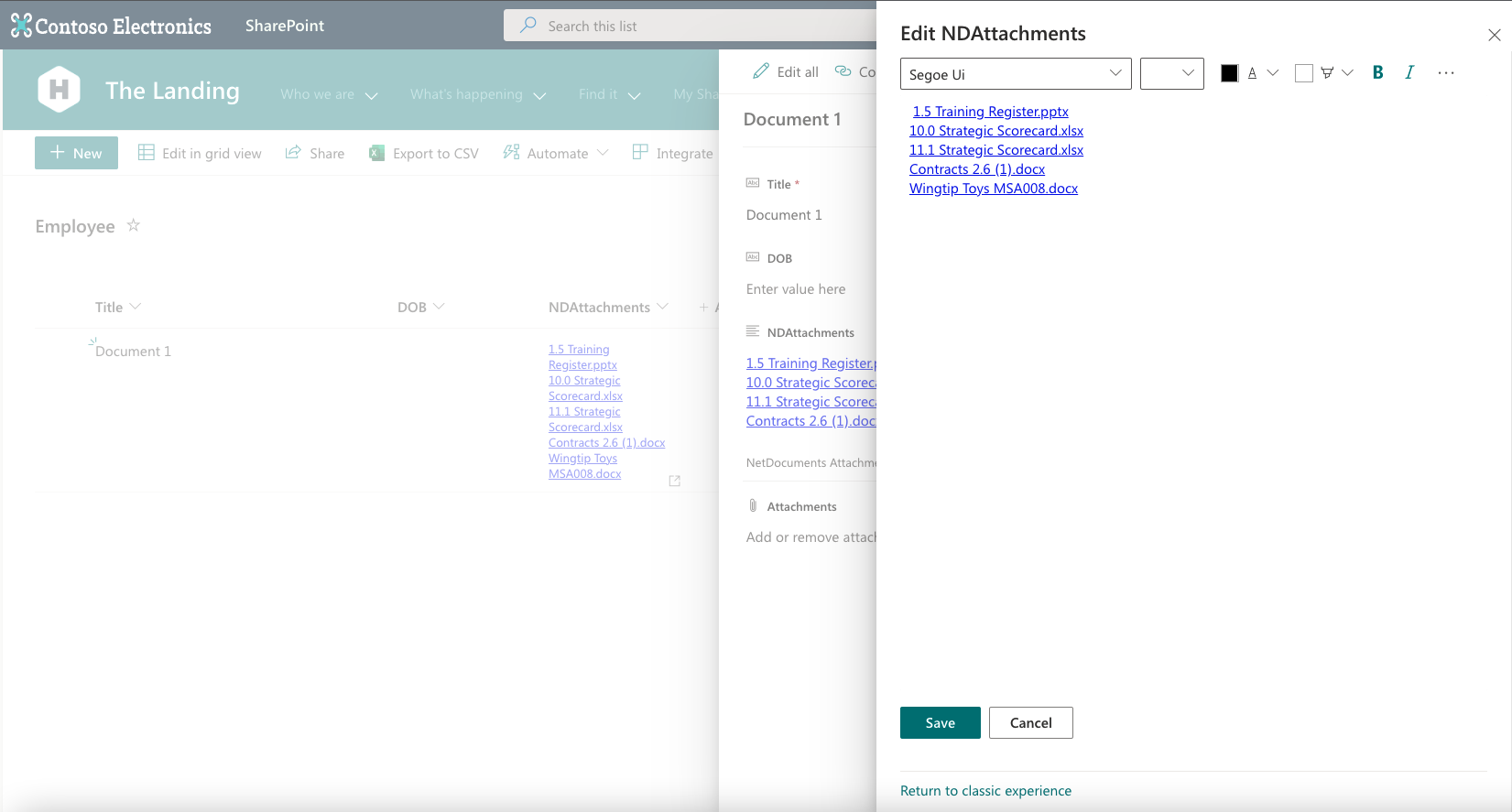Open the Segoe UI font dropdown
Viewport: 1512px width, 812px height.
pos(1016,74)
